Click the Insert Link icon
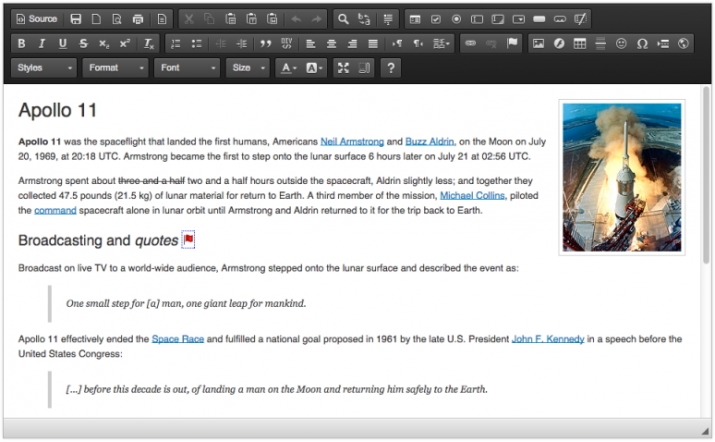This screenshot has height=442, width=715. tap(471, 44)
